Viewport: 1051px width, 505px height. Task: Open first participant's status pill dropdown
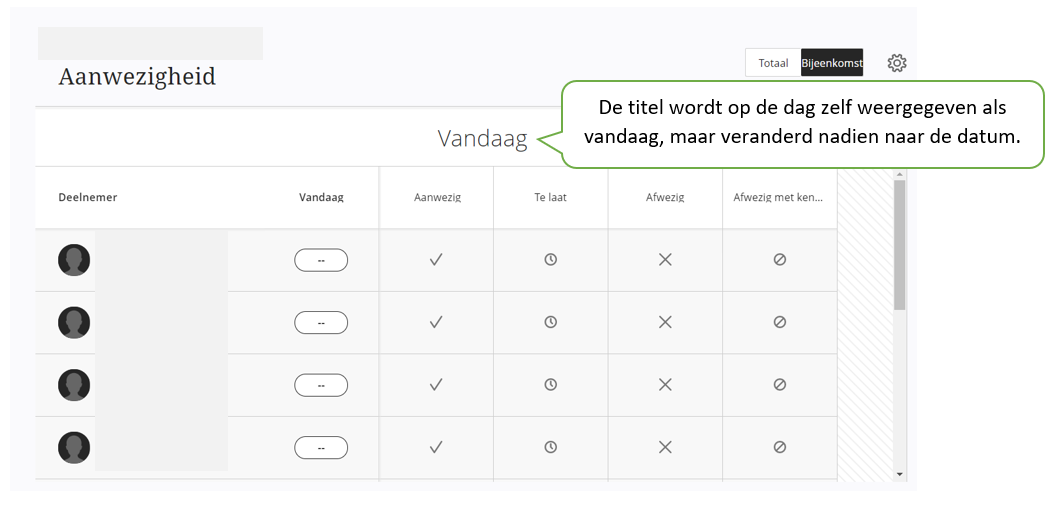pyautogui.click(x=321, y=260)
